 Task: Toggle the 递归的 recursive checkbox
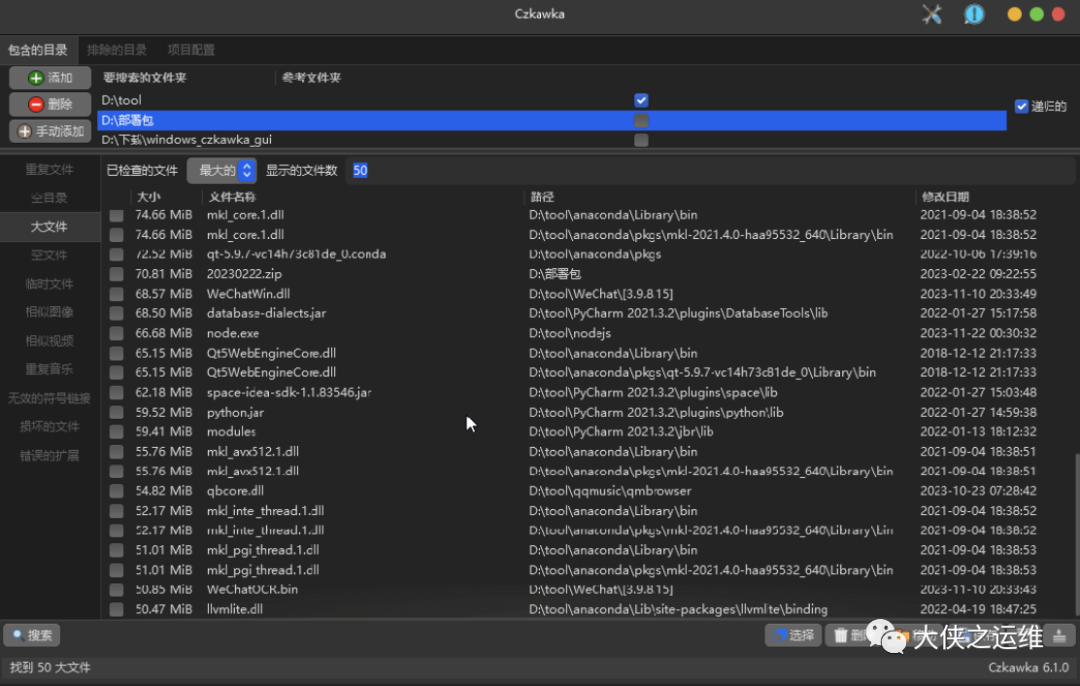pos(1021,106)
